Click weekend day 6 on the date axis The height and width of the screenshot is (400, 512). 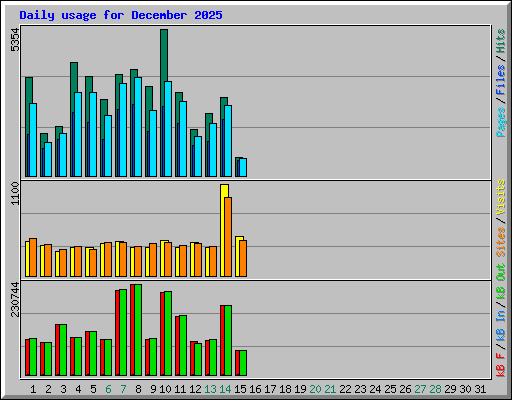point(108,389)
